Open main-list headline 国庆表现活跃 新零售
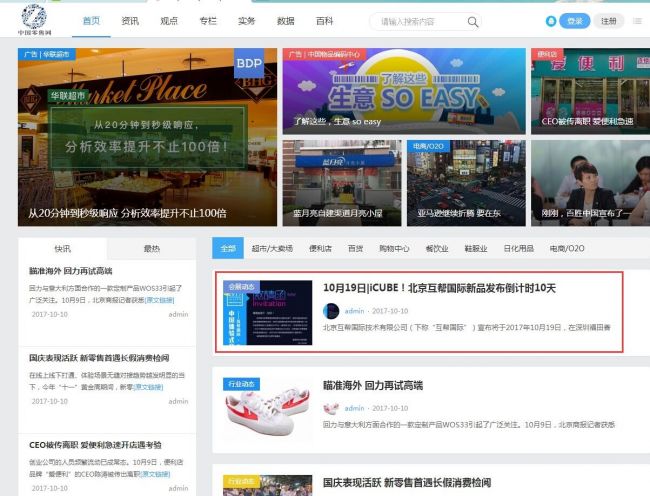650x496 pixels. pyautogui.click(x=407, y=482)
